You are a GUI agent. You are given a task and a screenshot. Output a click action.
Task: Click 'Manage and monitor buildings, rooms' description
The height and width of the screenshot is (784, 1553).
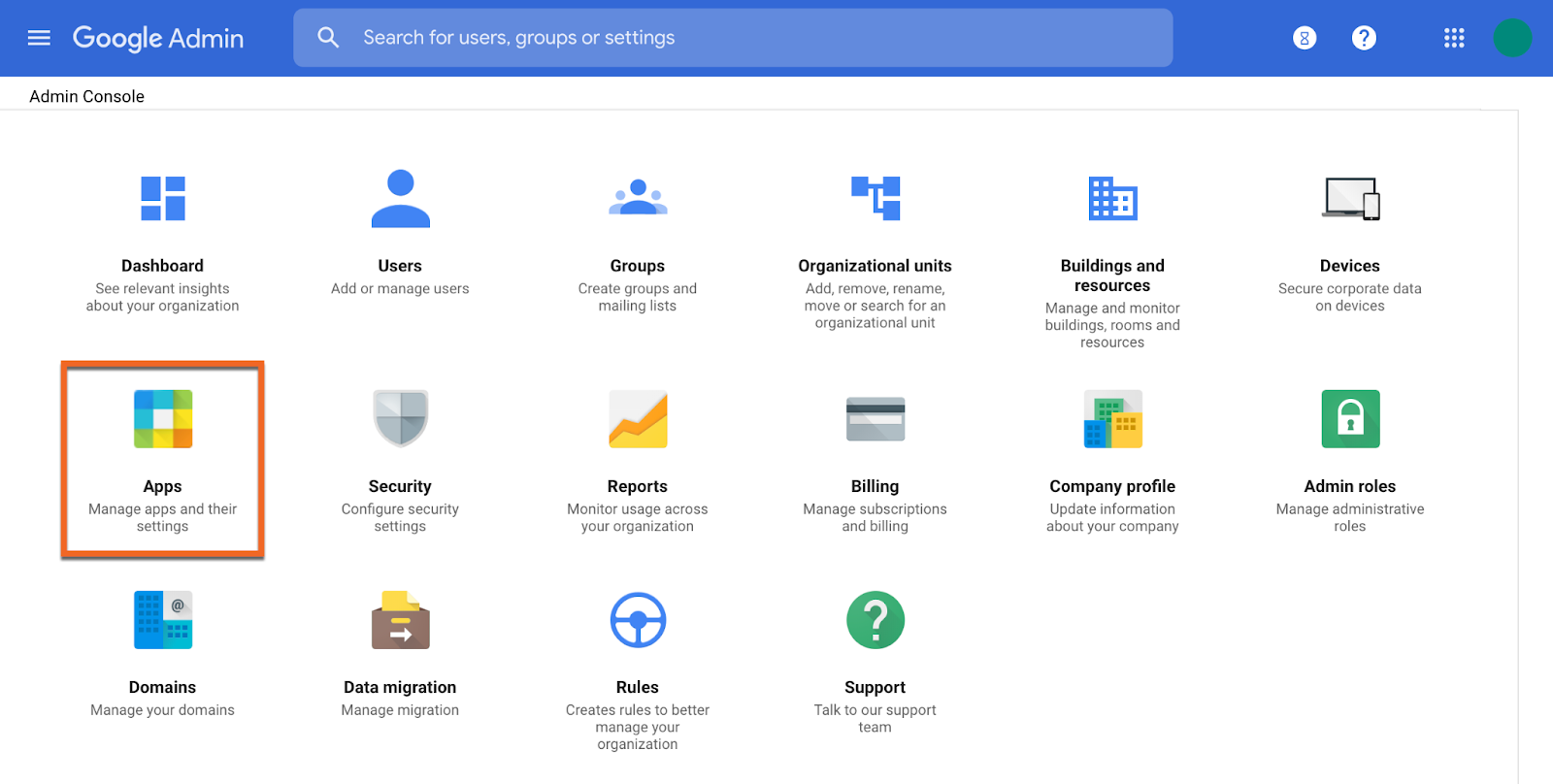tap(1112, 325)
